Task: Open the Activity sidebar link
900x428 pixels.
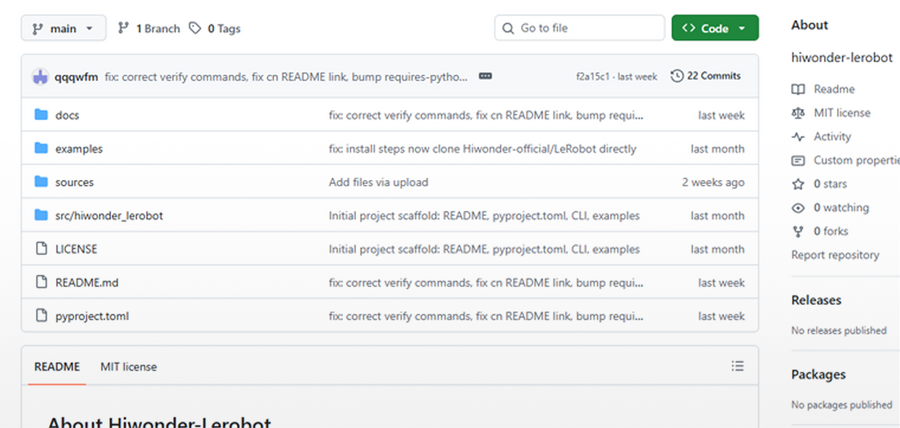Action: click(832, 137)
